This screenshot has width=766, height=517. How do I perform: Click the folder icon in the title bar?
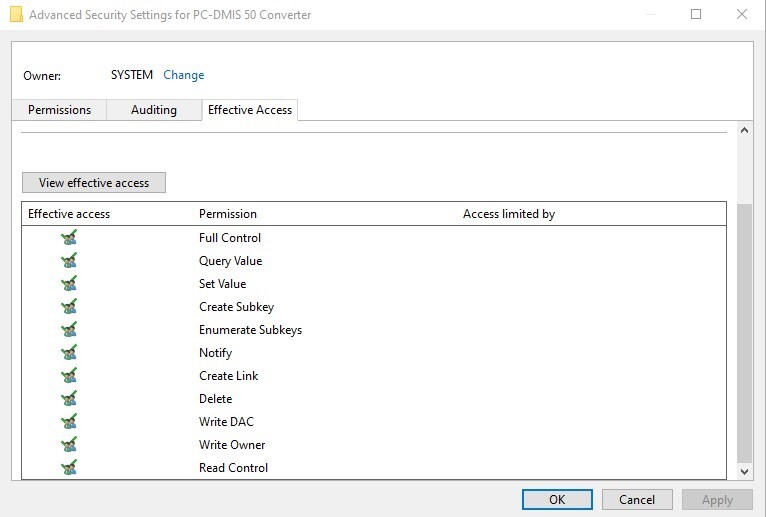16,14
